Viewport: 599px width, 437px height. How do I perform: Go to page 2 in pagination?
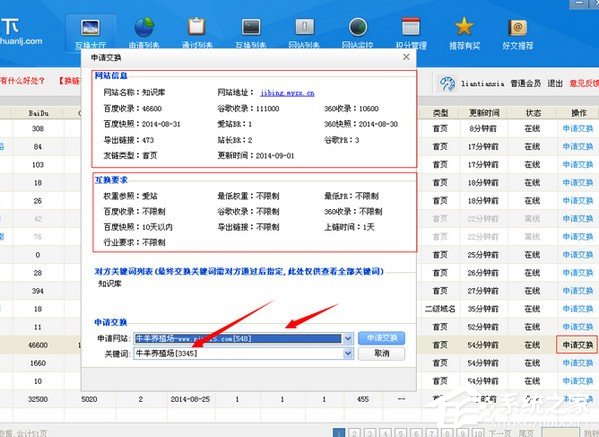pyautogui.click(x=354, y=433)
